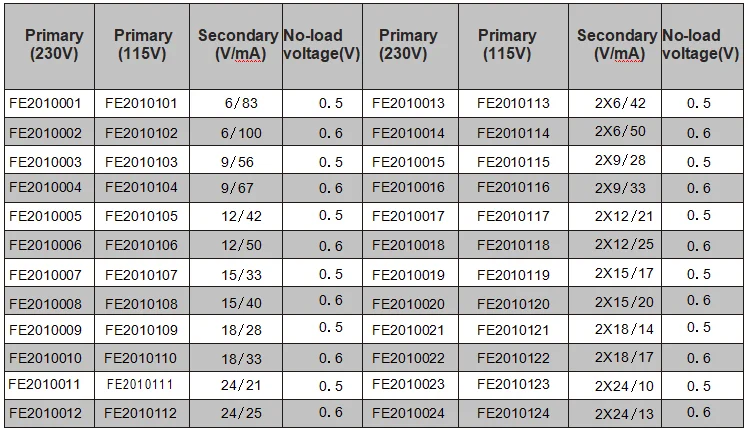
Task: Select cell FE2010016
Action: pos(410,187)
